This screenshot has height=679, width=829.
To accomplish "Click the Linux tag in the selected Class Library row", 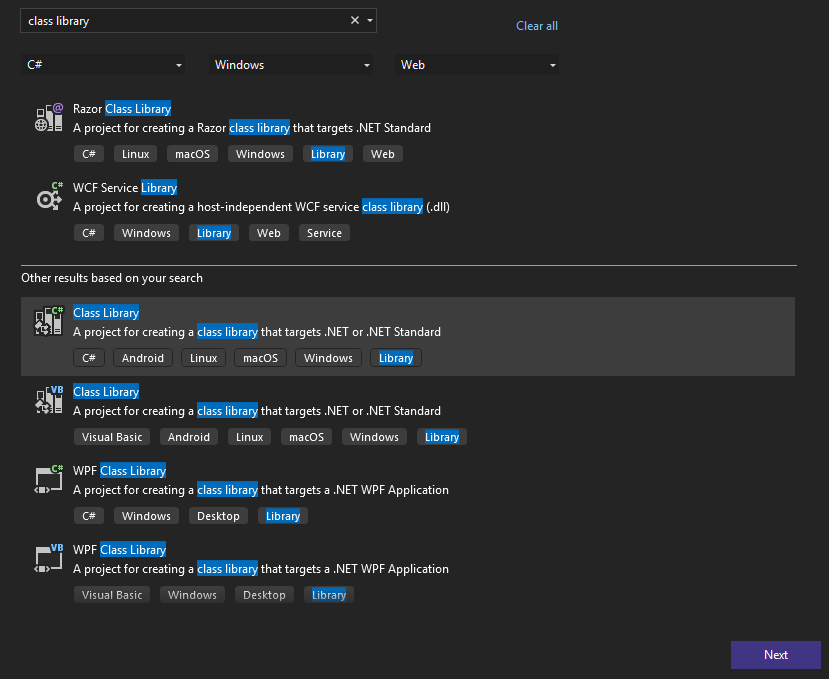I will click(204, 358).
